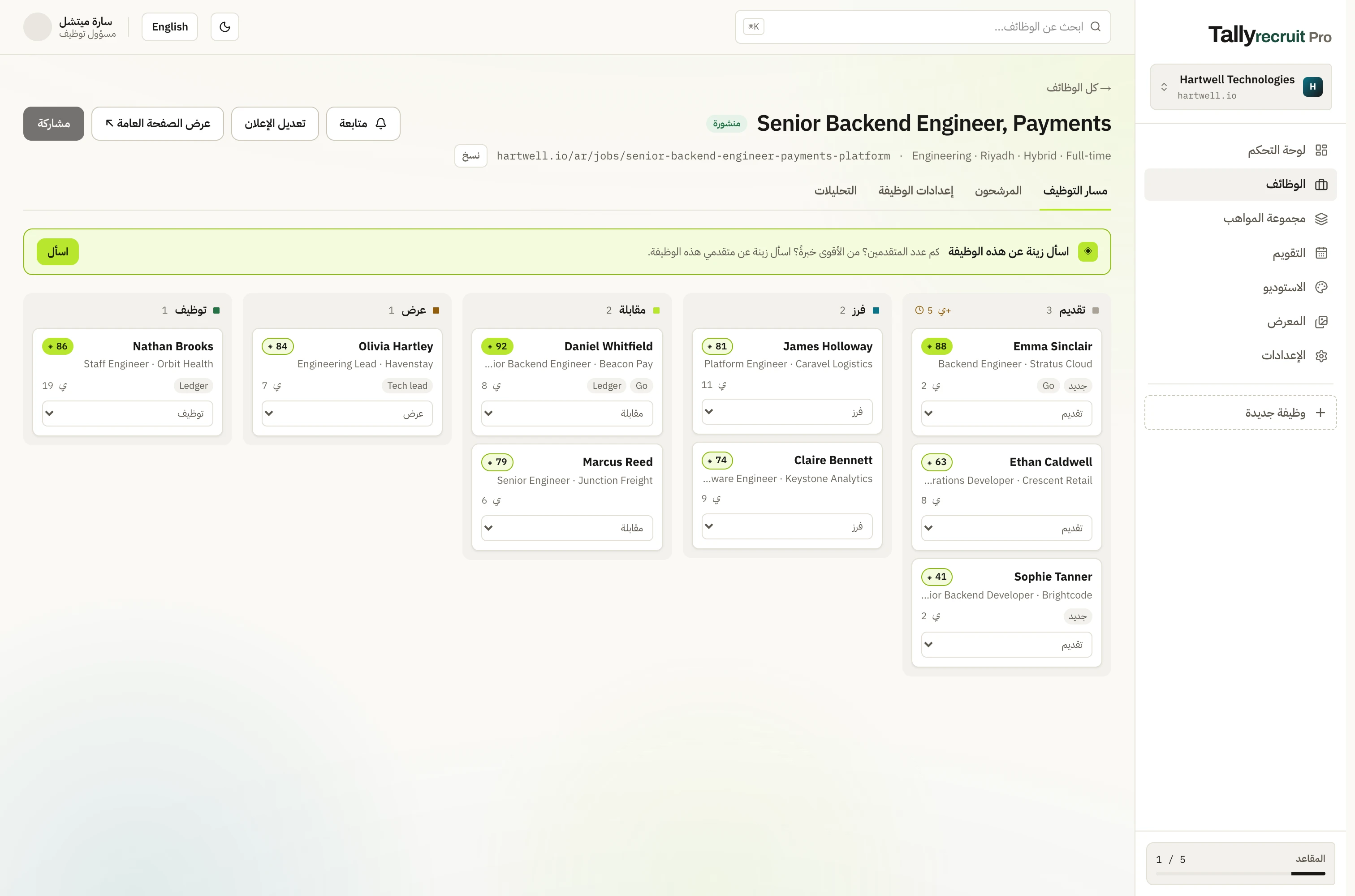Open التقويم in sidebar
Screen dimensions: 1355x896
click(1240, 253)
